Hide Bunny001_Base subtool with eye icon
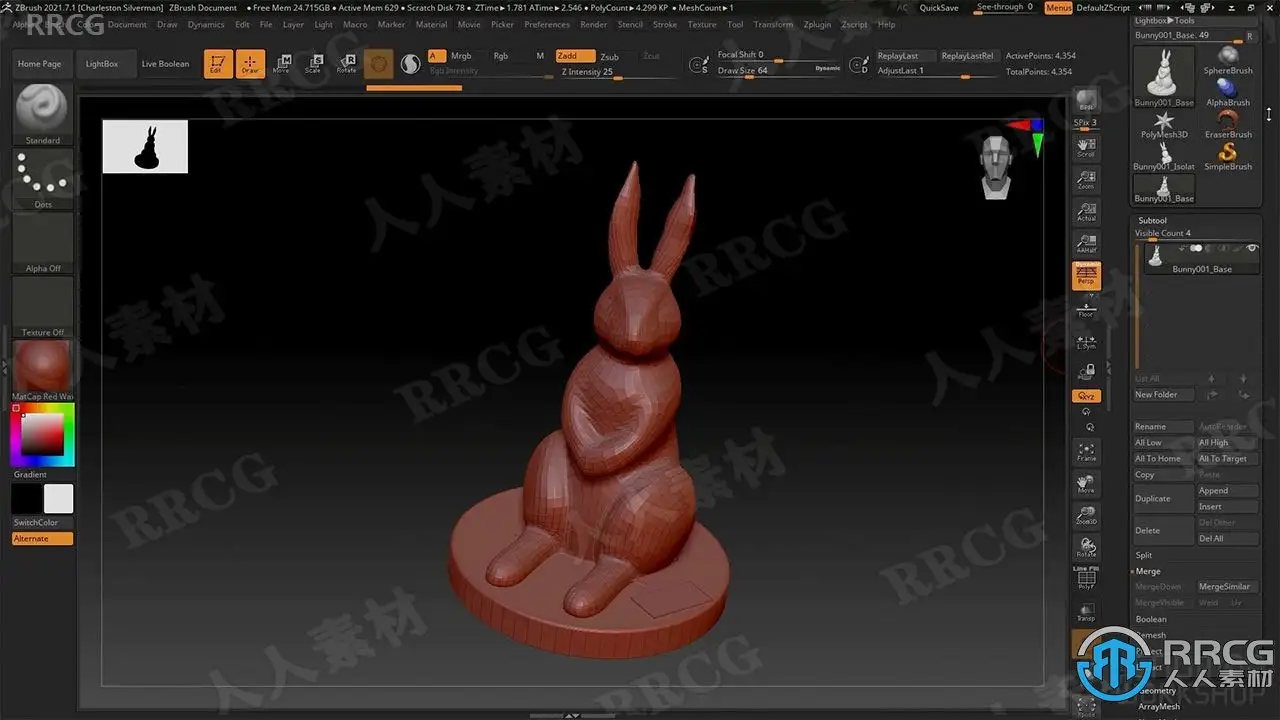This screenshot has height=720, width=1280. click(1250, 248)
